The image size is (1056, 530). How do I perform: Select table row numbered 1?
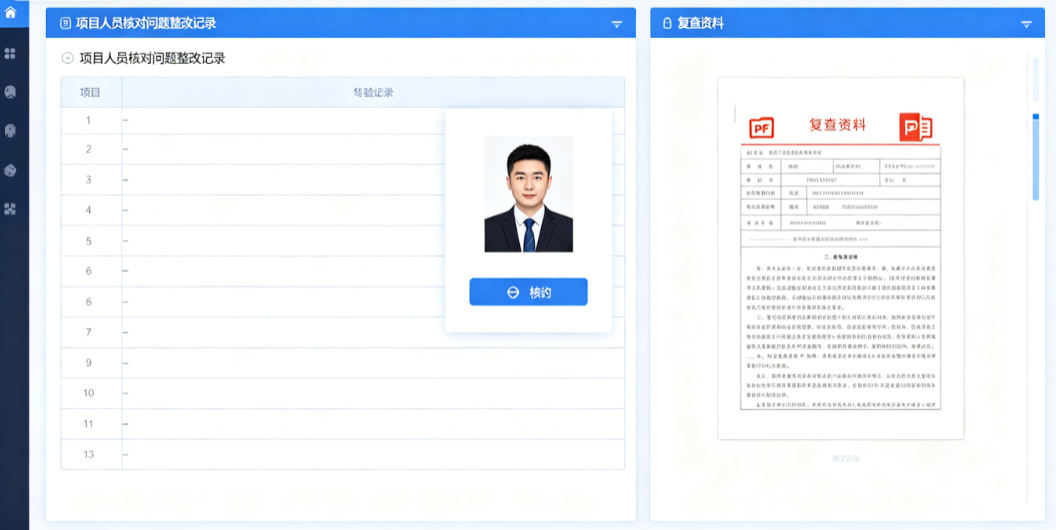coord(343,121)
